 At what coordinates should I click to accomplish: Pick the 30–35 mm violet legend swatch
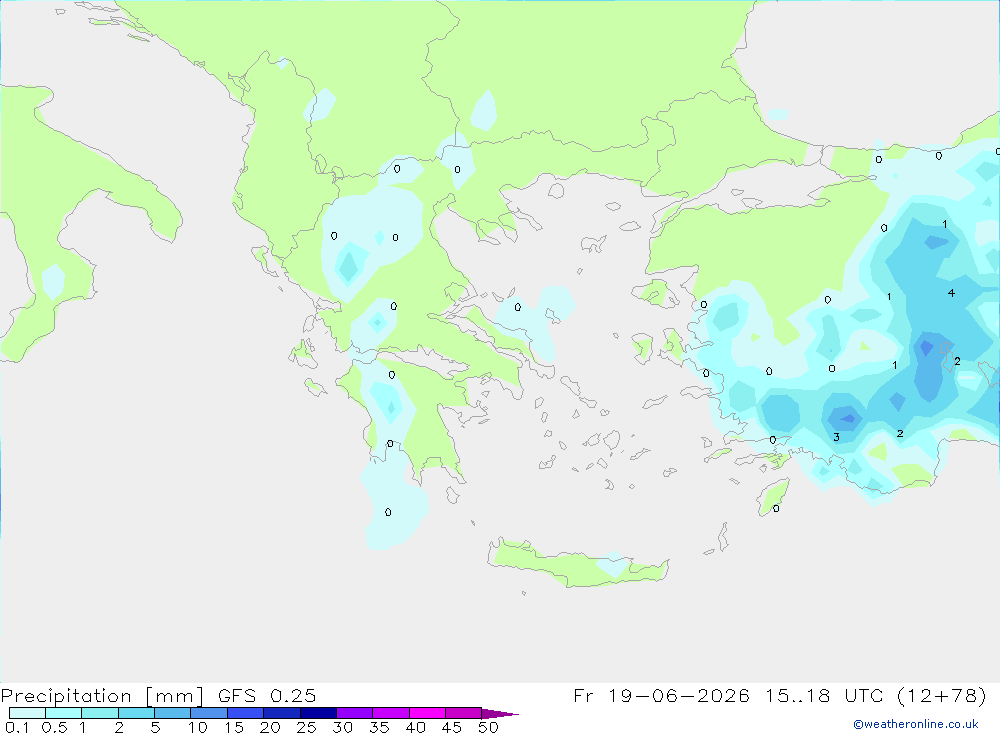[355, 713]
